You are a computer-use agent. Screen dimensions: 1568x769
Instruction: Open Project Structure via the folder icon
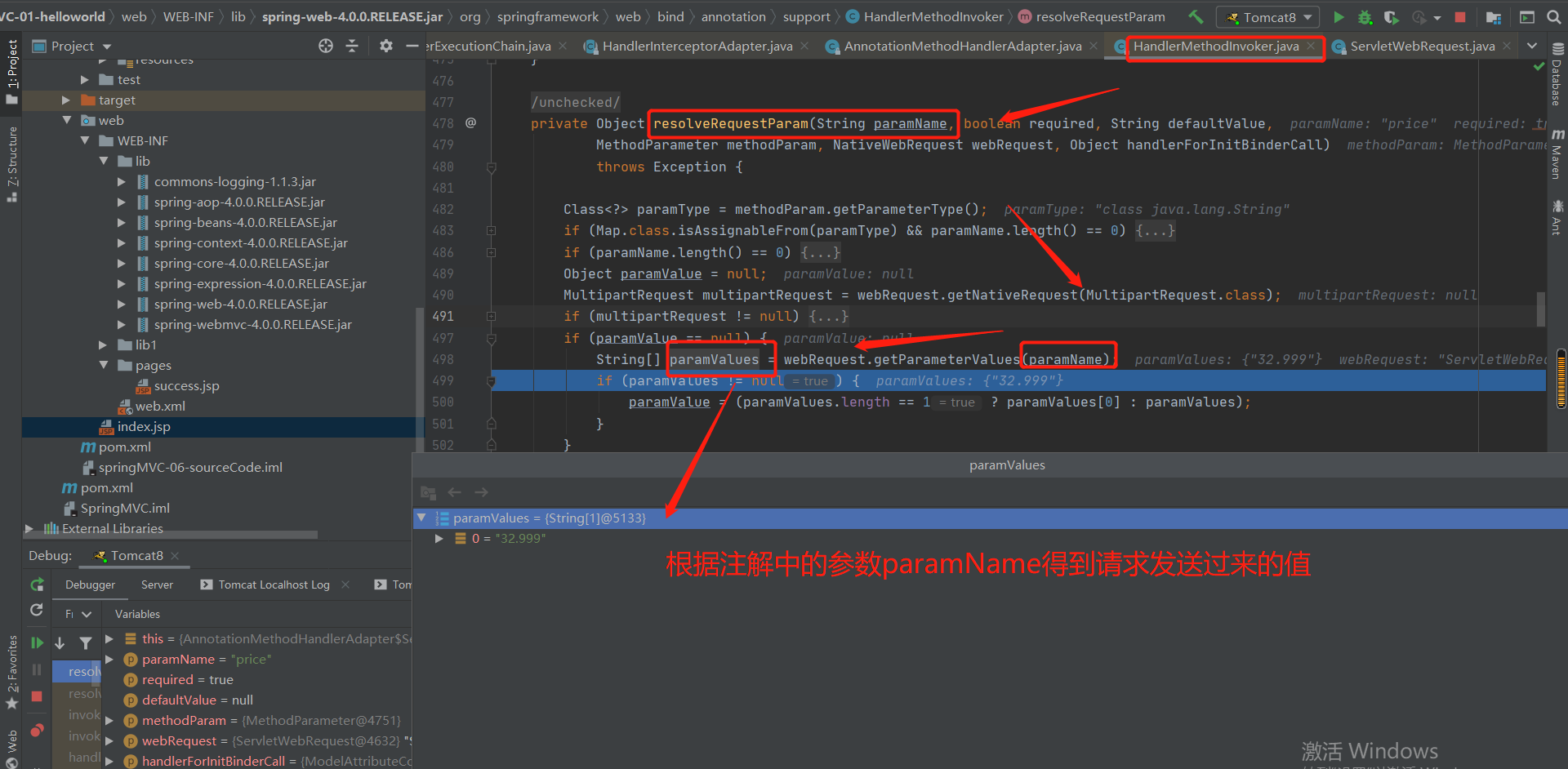point(1494,16)
